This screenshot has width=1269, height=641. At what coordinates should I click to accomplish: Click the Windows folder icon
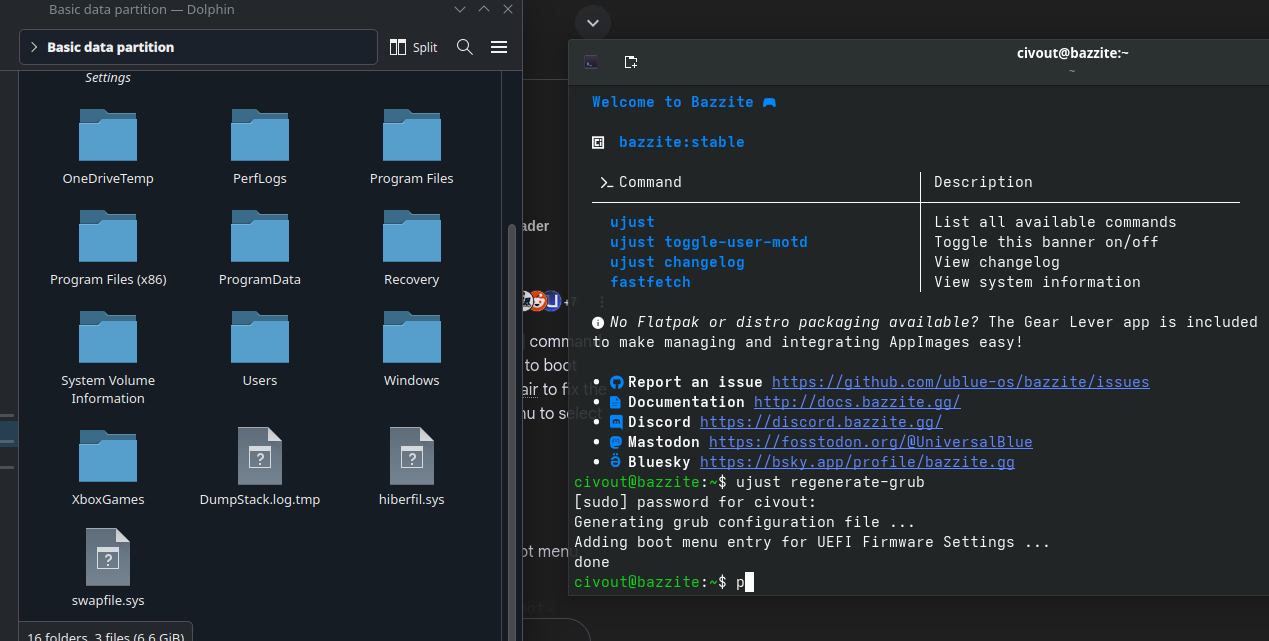coord(412,337)
